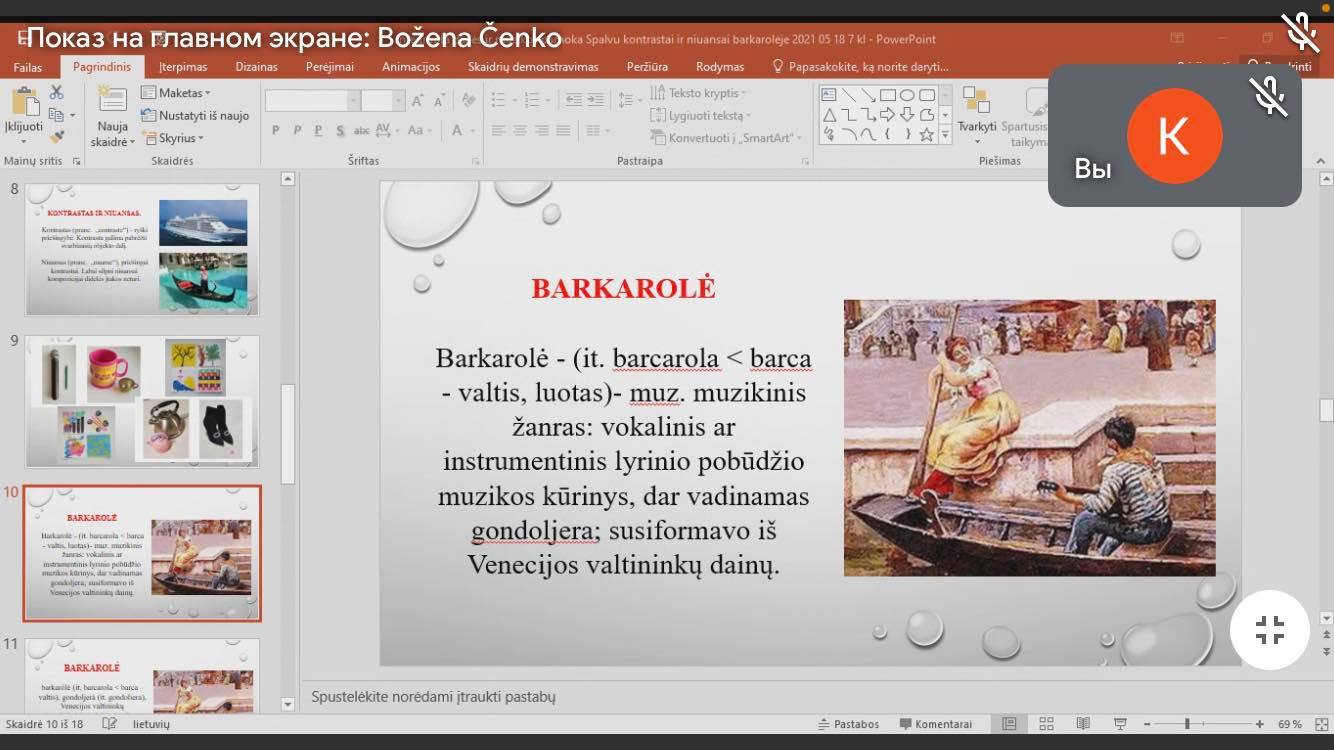Image resolution: width=1334 pixels, height=750 pixels.
Task: Decrease list indent level
Action: (x=572, y=101)
